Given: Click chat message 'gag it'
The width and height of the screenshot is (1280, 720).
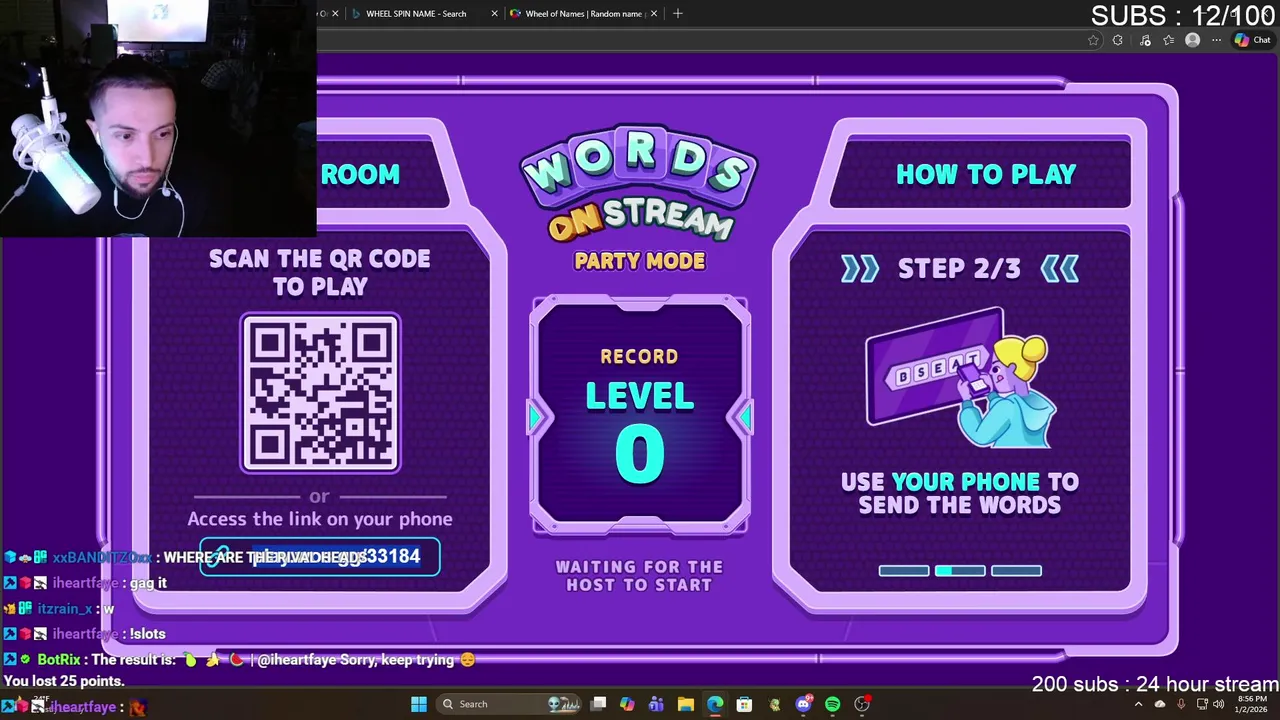Looking at the screenshot, I should pyautogui.click(x=148, y=583).
